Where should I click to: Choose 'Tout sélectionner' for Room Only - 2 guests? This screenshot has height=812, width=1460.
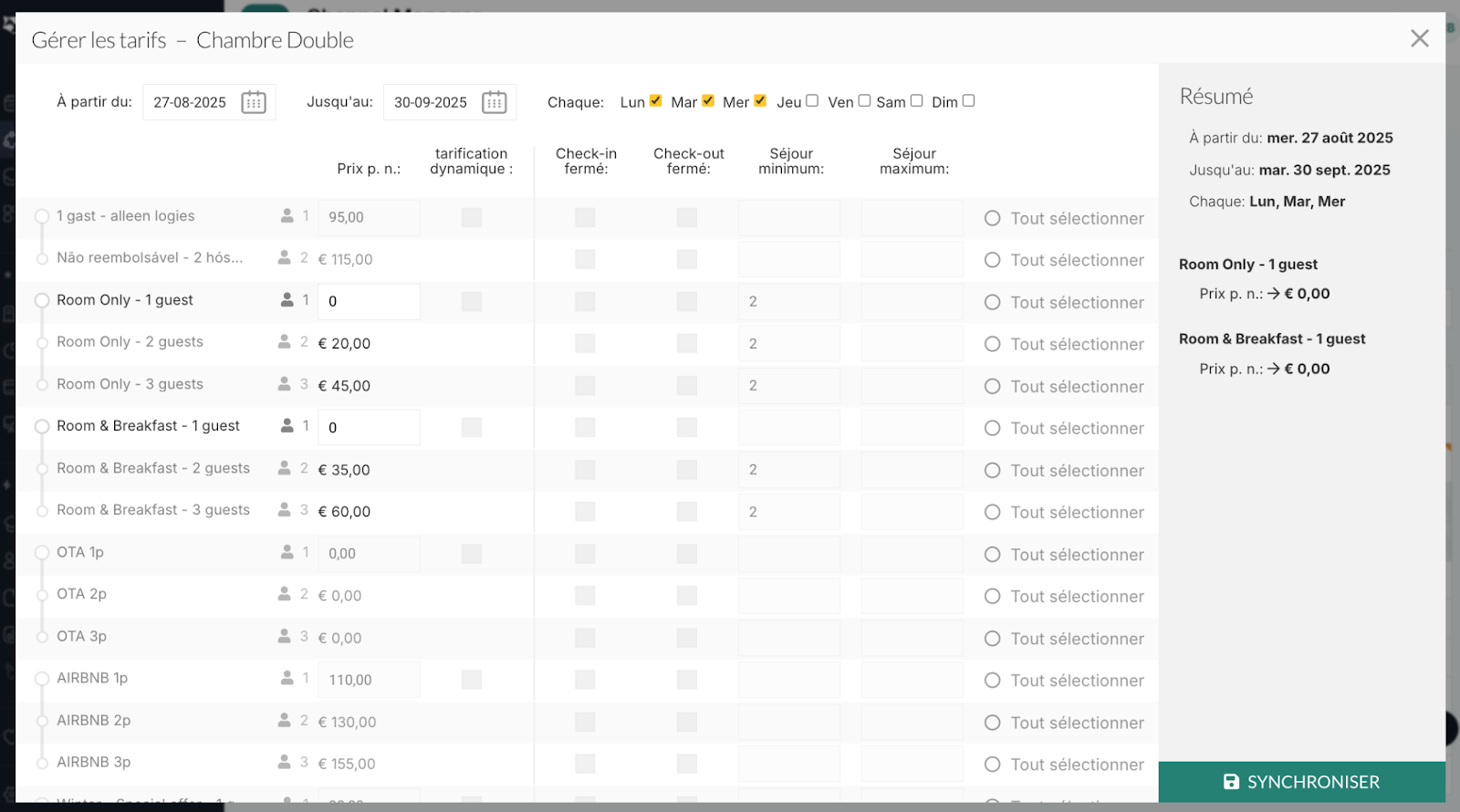(x=1064, y=344)
